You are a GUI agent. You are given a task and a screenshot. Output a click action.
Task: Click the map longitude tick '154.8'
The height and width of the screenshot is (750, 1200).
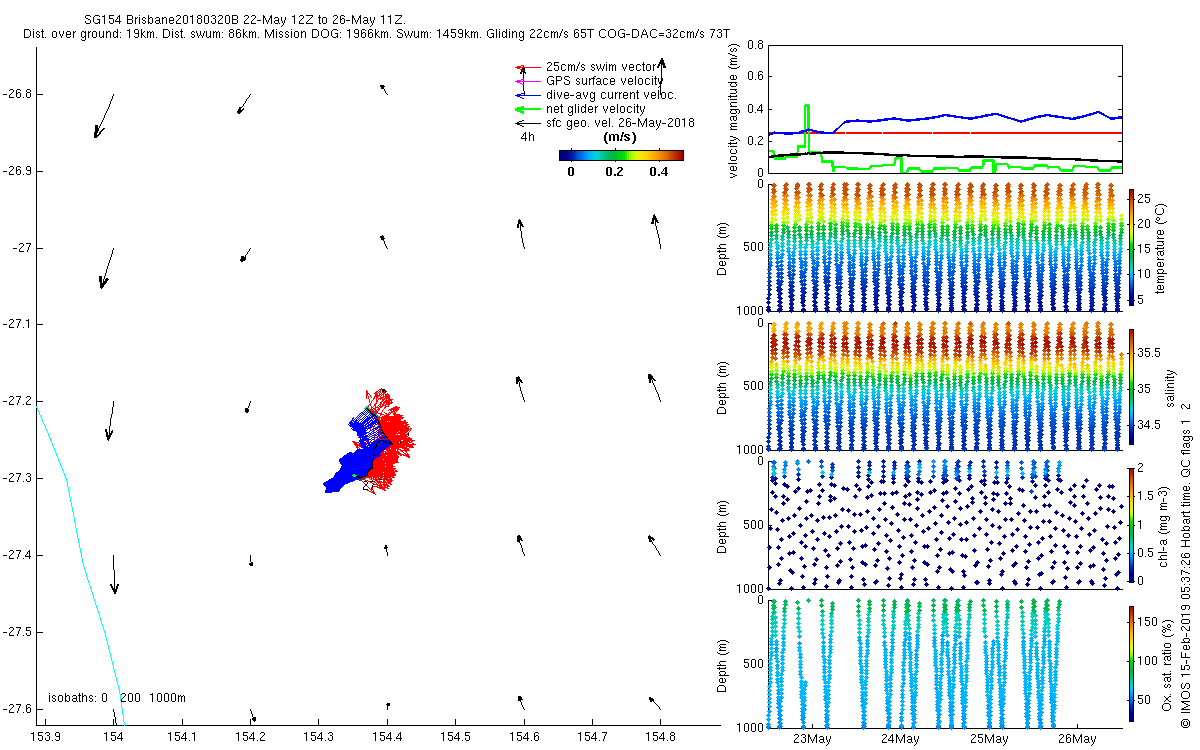point(661,736)
